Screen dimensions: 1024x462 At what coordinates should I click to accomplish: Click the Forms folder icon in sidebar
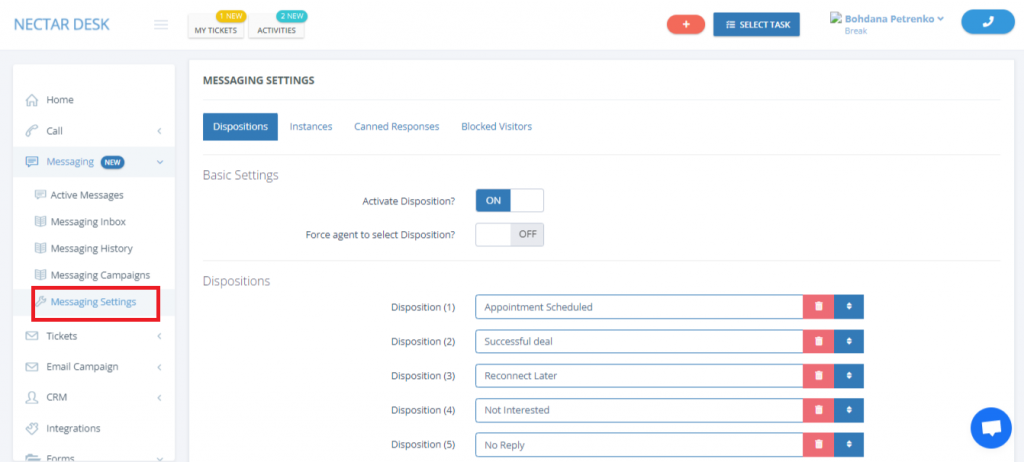coord(31,457)
